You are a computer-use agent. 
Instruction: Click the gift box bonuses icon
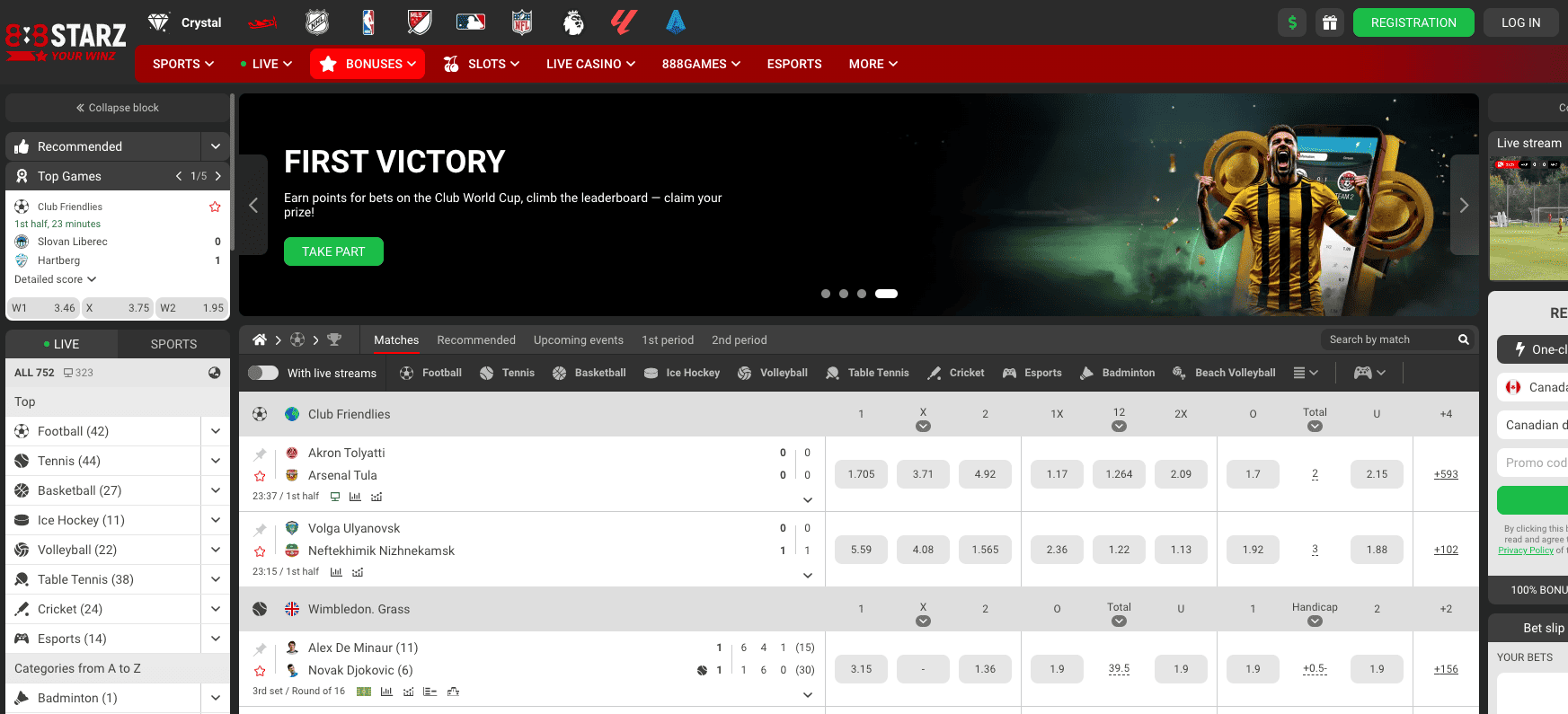(1330, 22)
